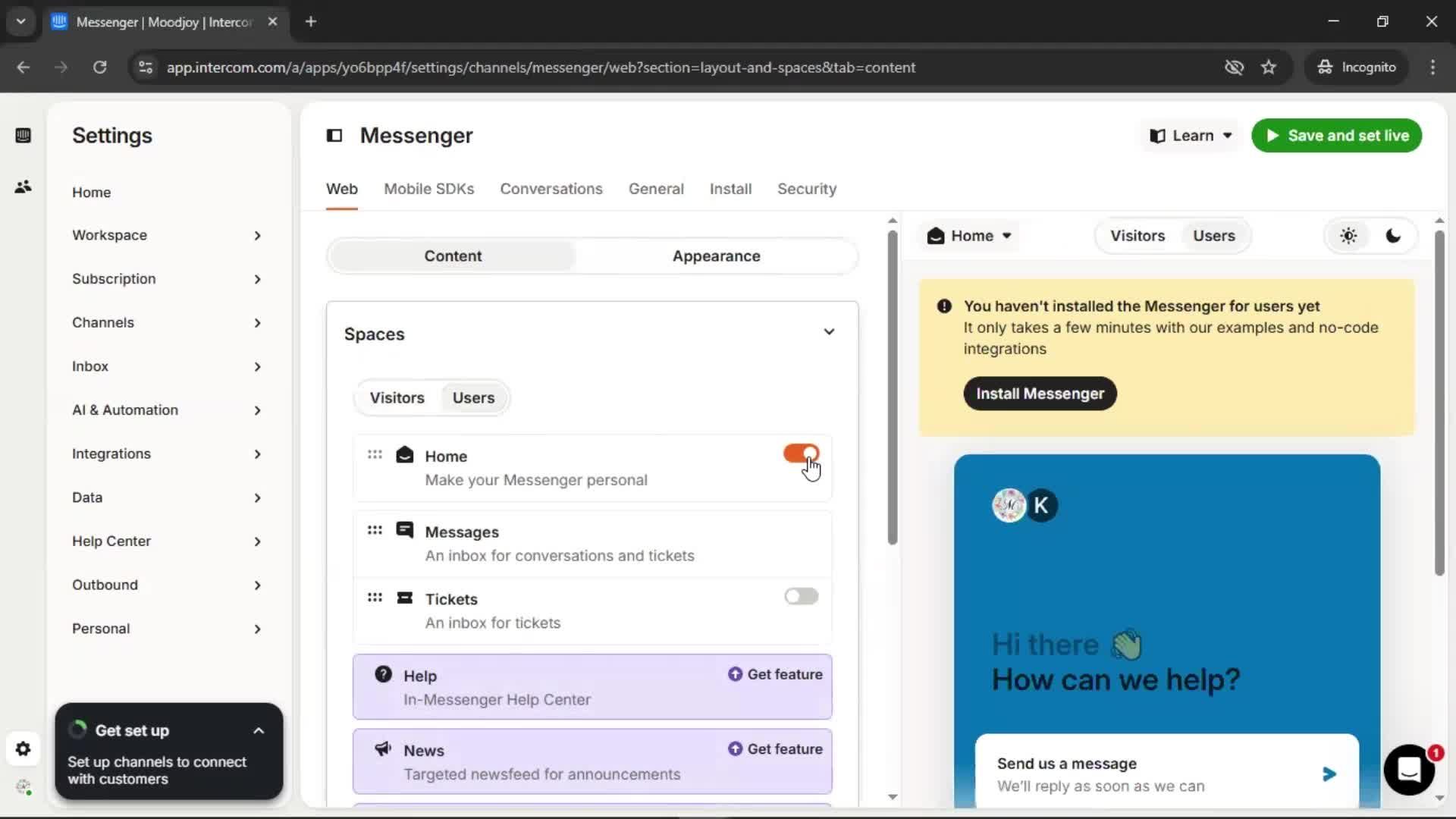Open Home in settings sidebar
The height and width of the screenshot is (819, 1456).
[91, 193]
